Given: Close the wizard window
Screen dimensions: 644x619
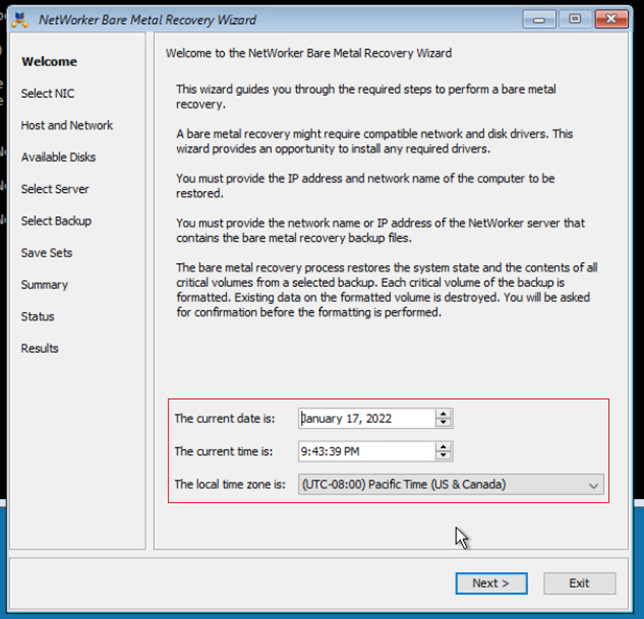Looking at the screenshot, I should pos(612,19).
